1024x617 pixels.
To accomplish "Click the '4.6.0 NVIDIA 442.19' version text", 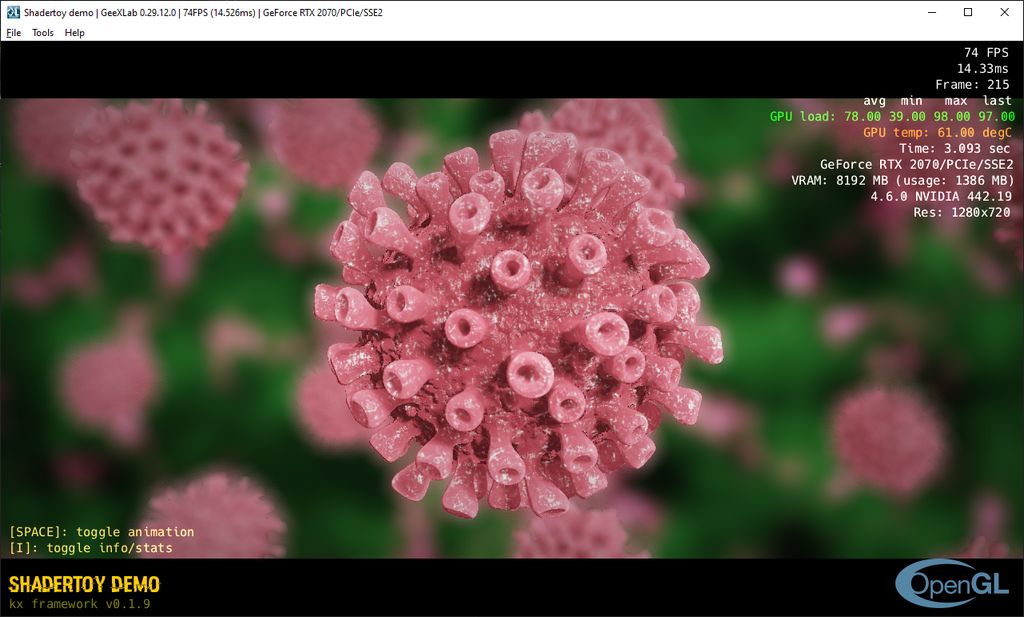I will pos(940,196).
